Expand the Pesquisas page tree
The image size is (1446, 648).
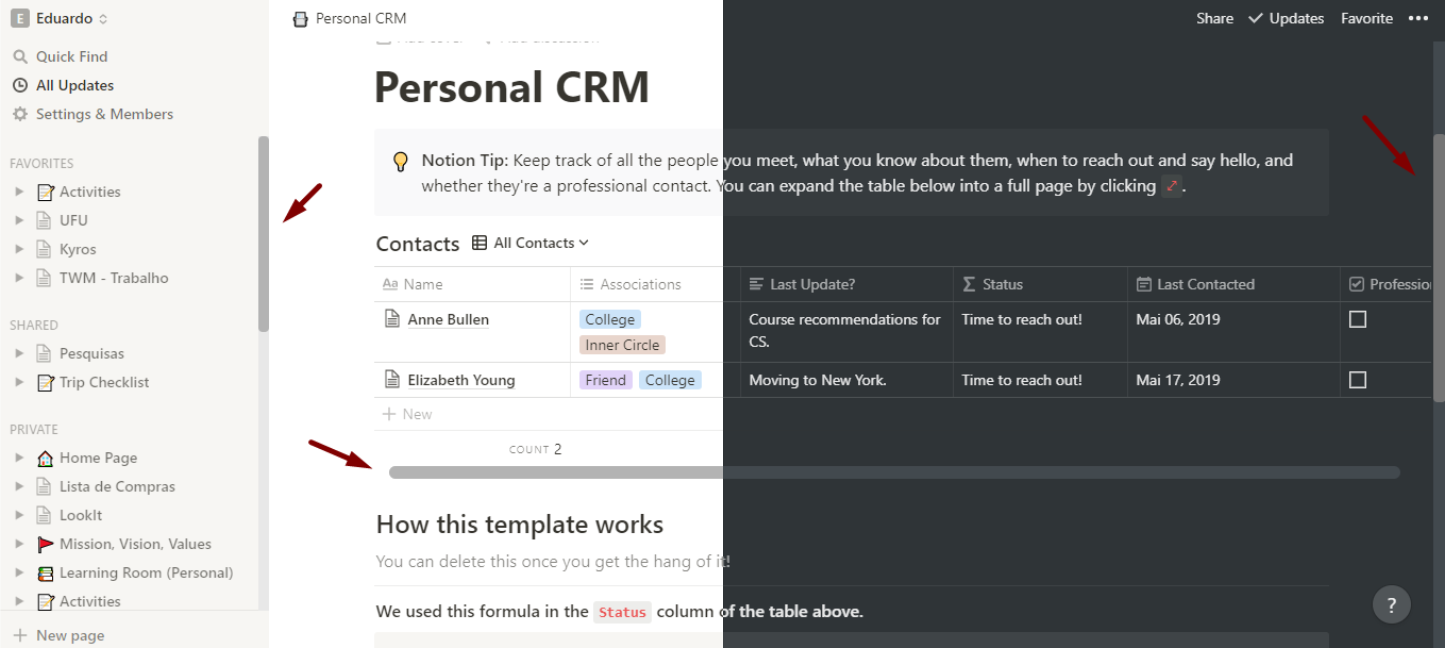[19, 353]
